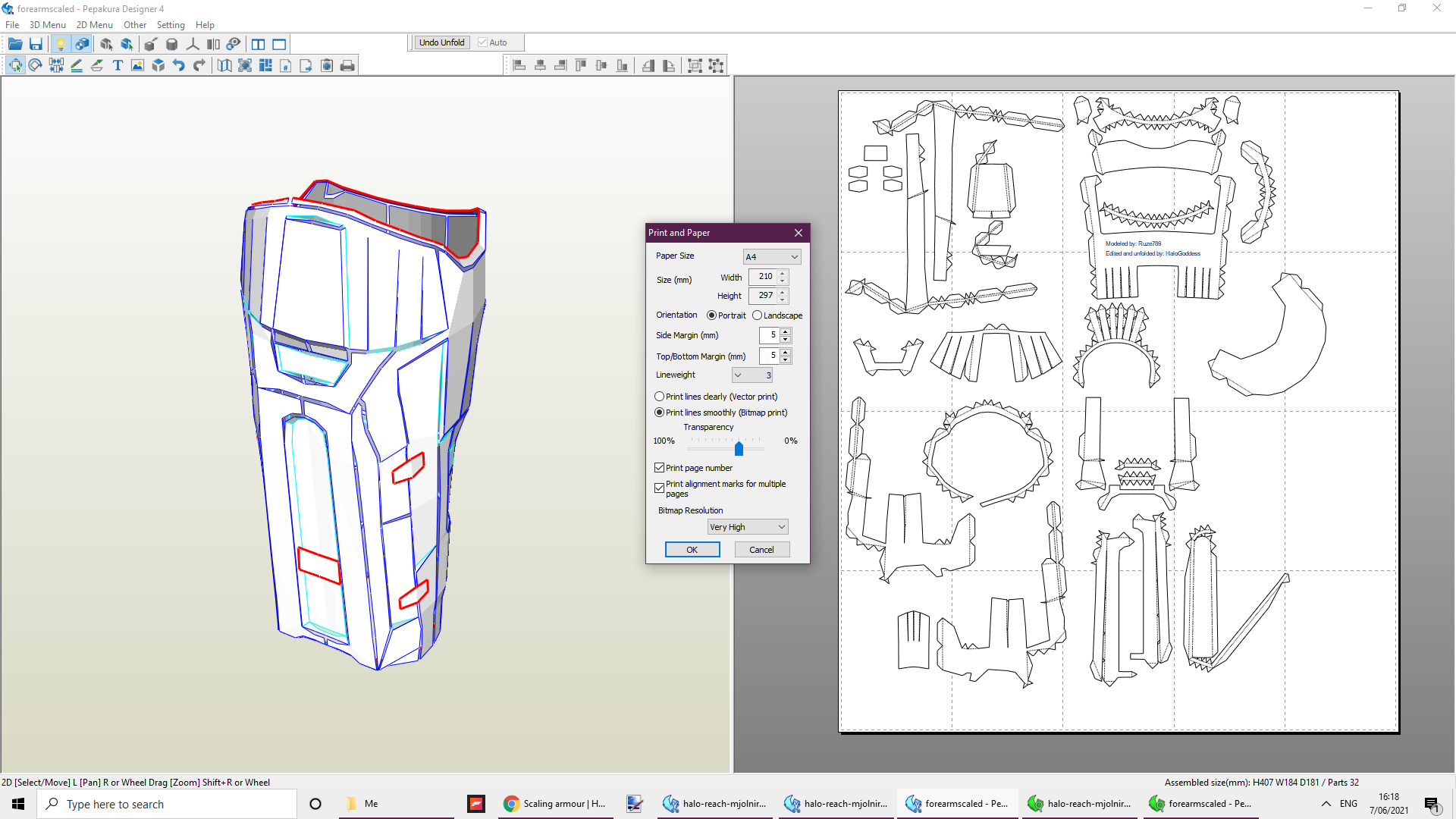This screenshot has width=1456, height=819.
Task: Select the Text tool T icon
Action: tap(118, 65)
